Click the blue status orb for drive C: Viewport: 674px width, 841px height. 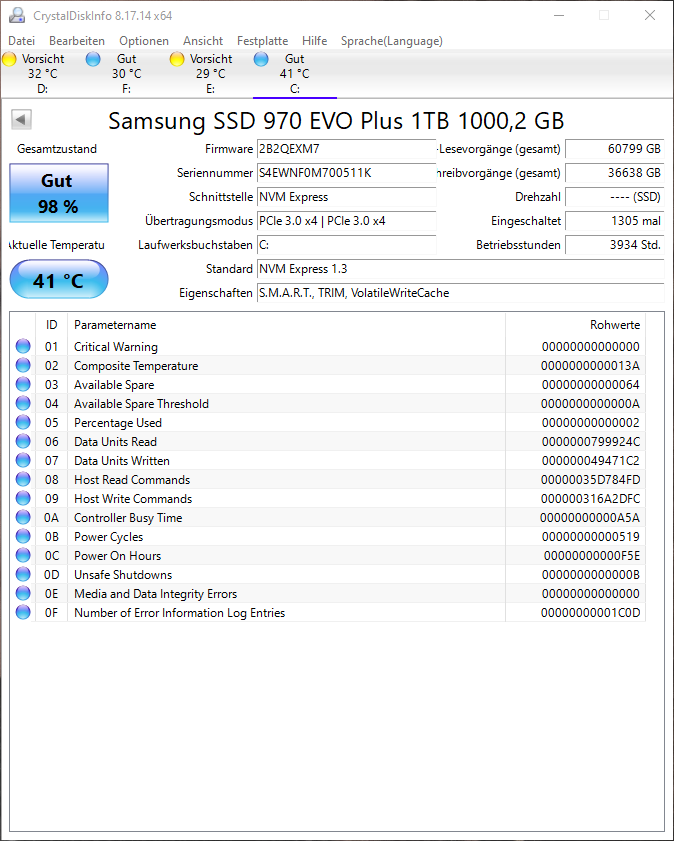tap(261, 59)
